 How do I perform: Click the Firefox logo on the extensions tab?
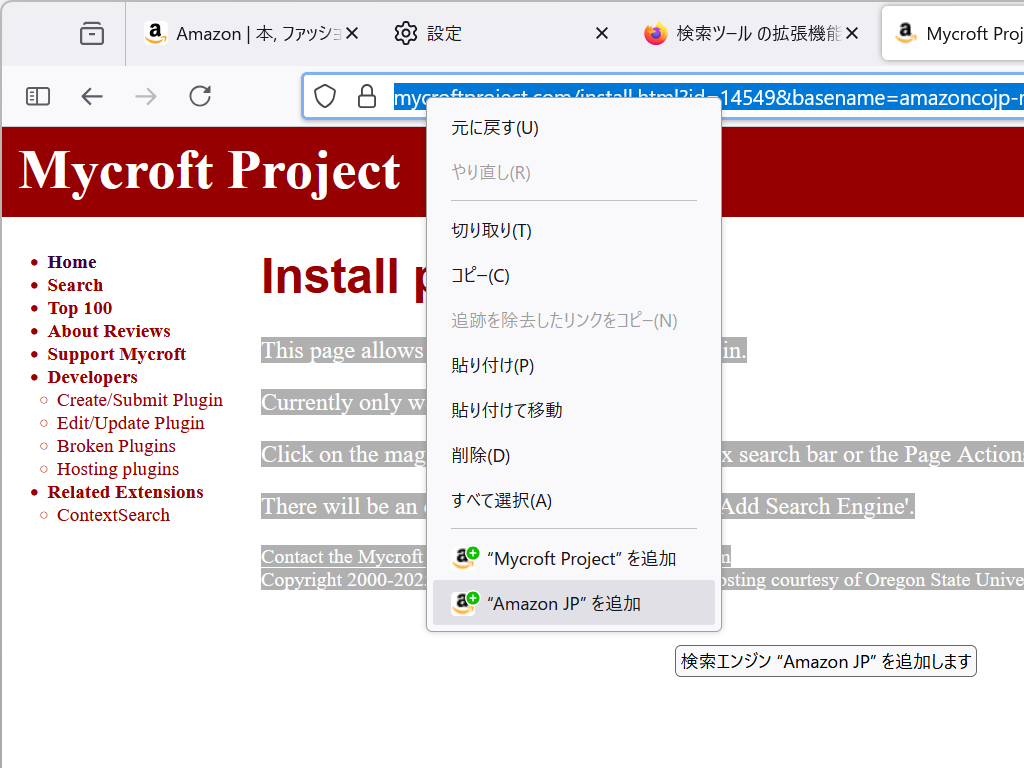(x=656, y=33)
